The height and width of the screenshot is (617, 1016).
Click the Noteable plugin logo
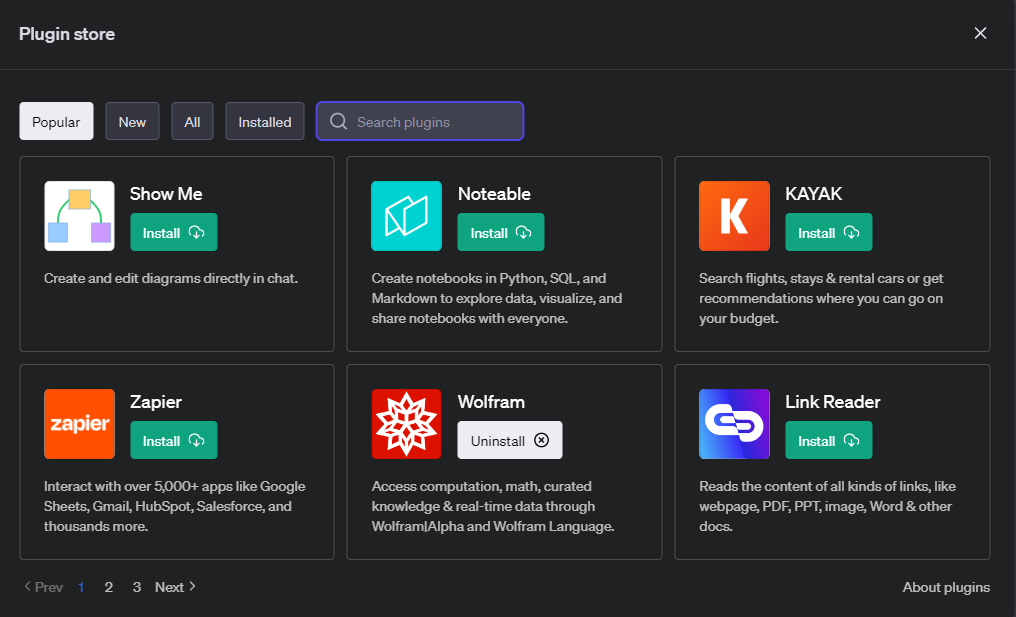[x=406, y=216]
